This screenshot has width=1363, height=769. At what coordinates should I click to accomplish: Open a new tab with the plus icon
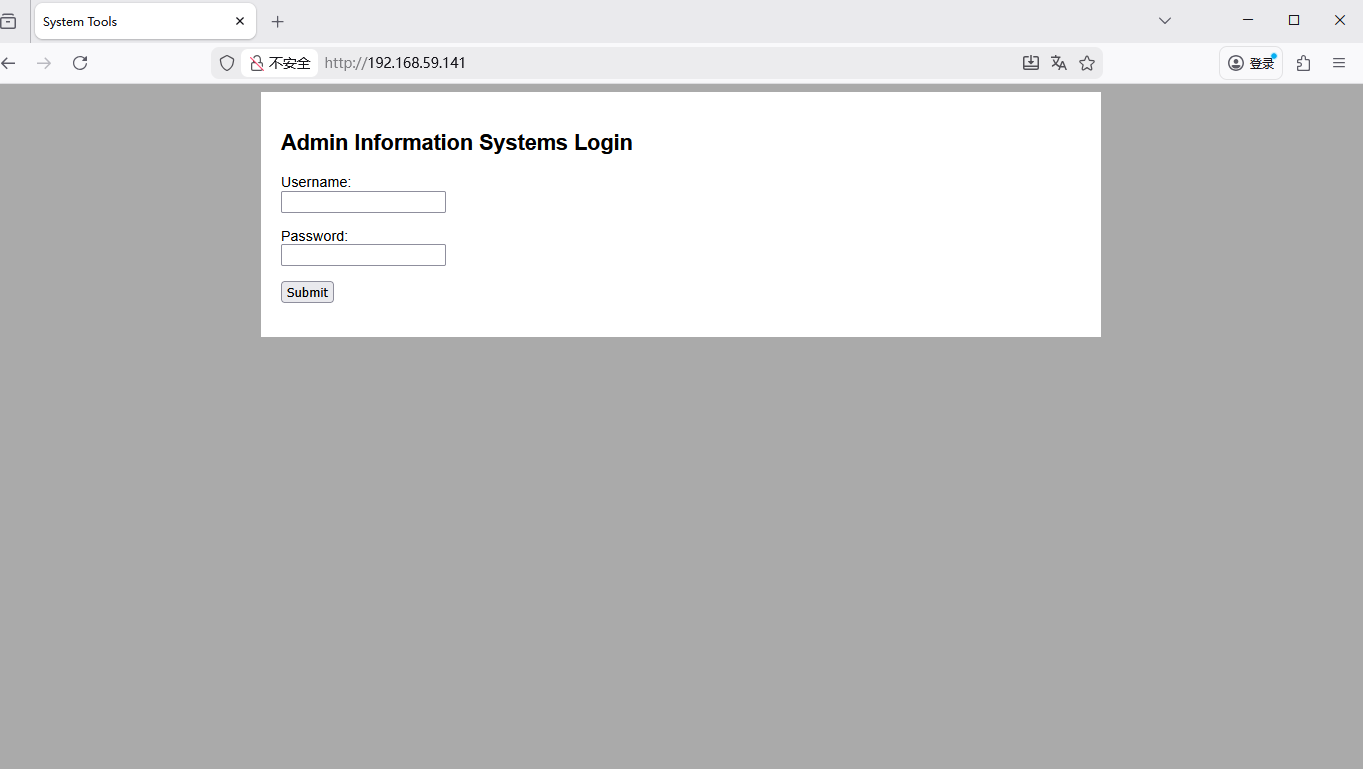[278, 21]
